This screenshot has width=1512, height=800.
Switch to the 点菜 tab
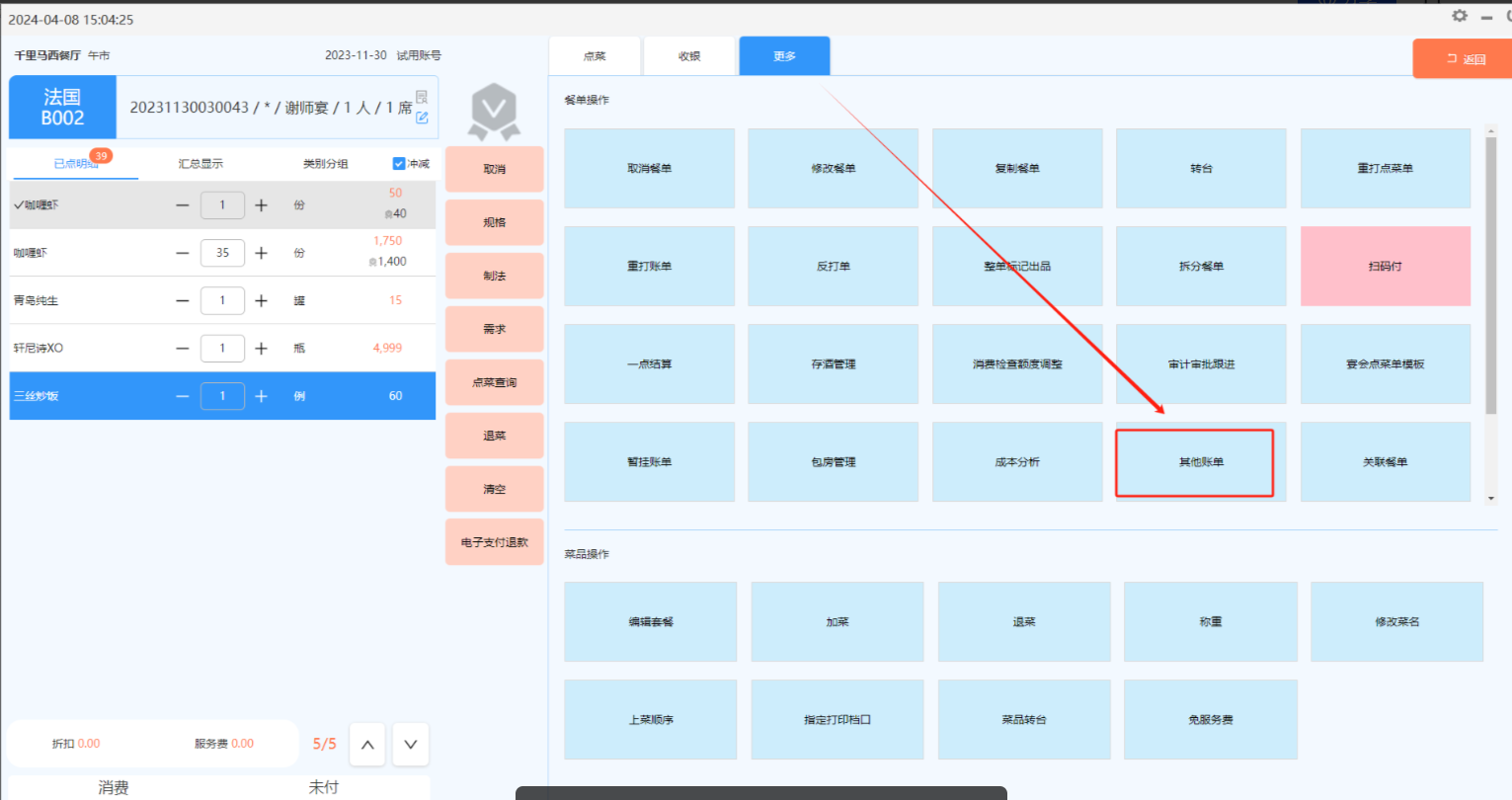pos(595,56)
